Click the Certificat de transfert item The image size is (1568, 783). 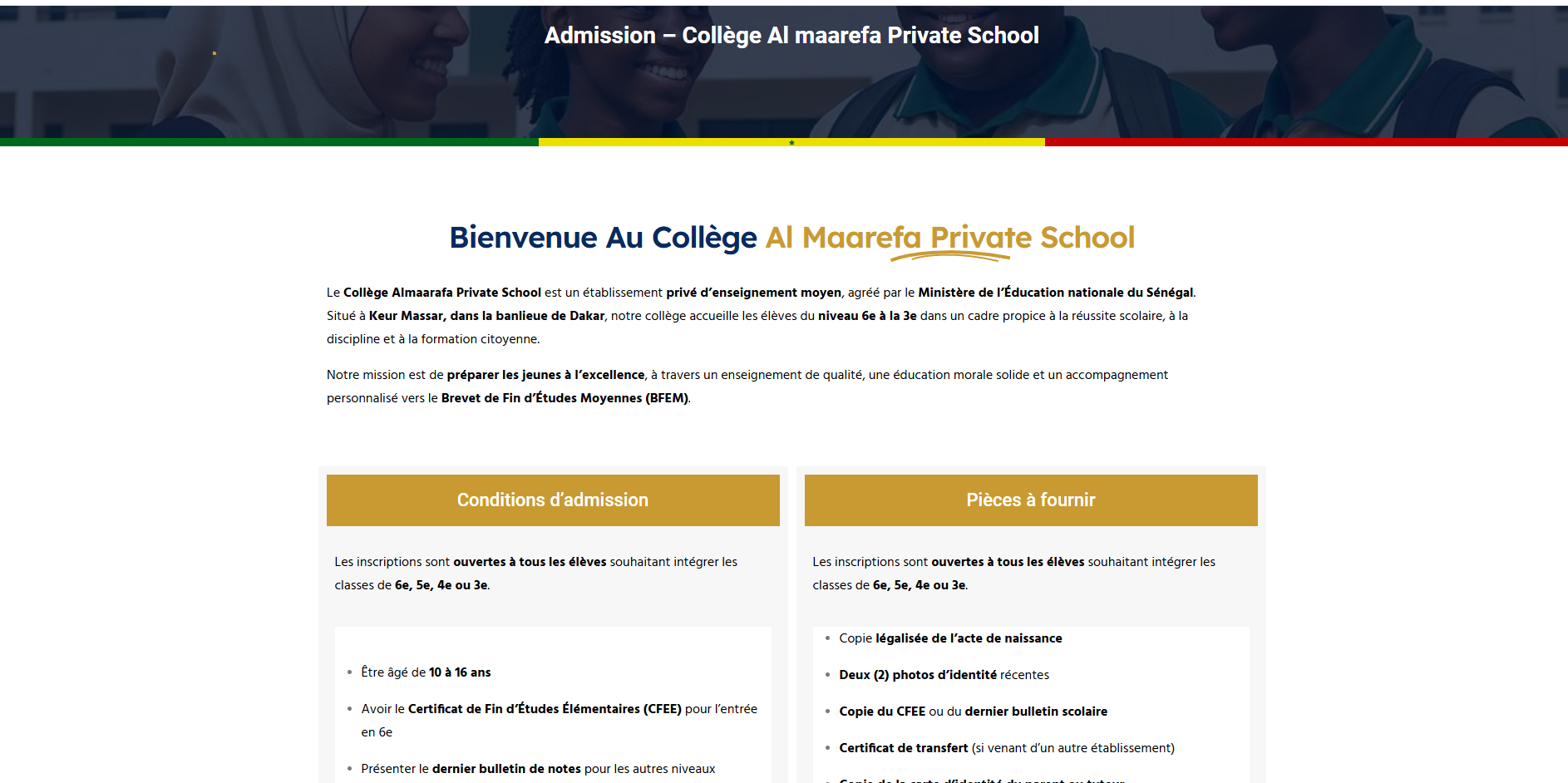1007,748
